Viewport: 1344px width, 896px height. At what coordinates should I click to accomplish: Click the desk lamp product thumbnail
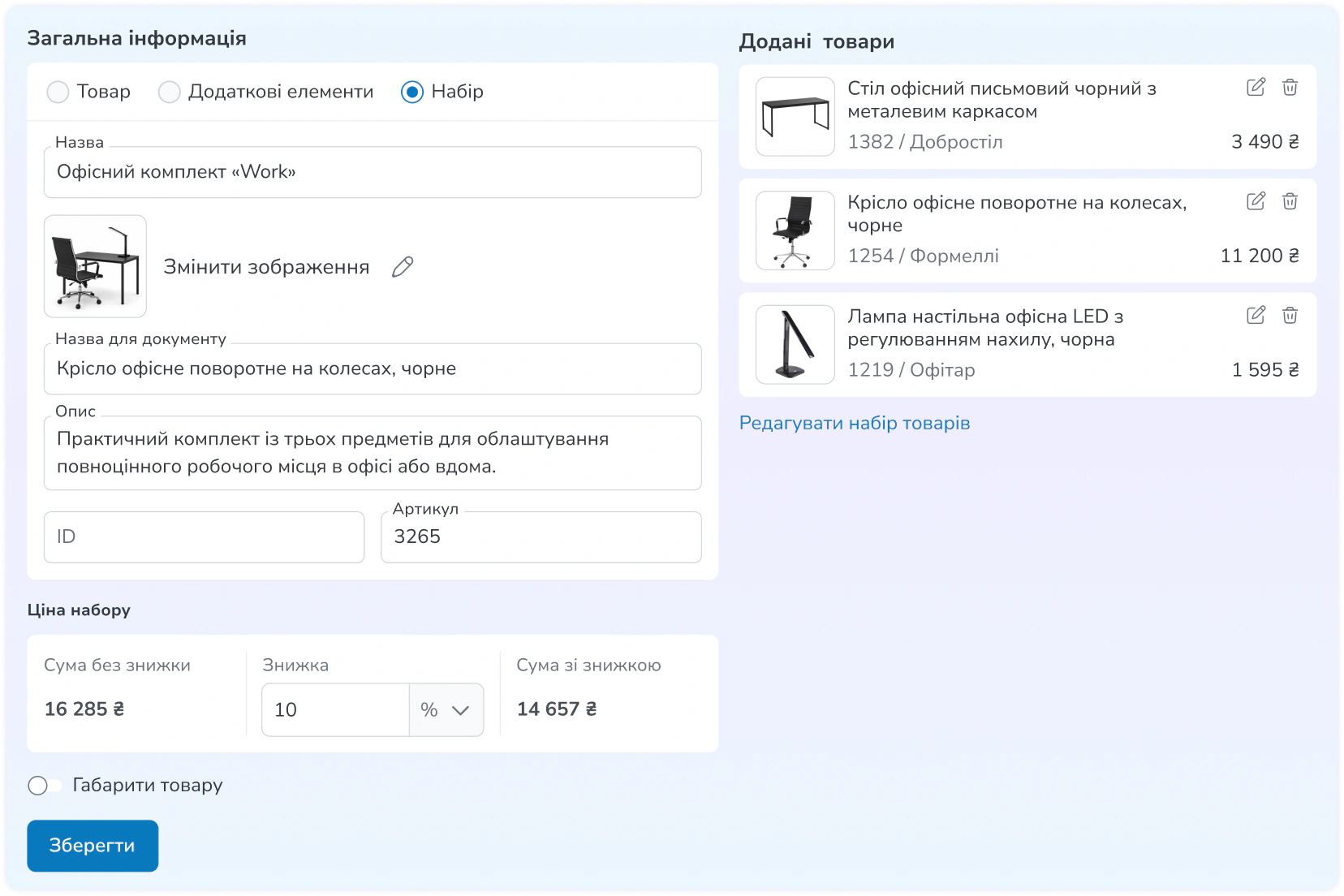point(795,345)
